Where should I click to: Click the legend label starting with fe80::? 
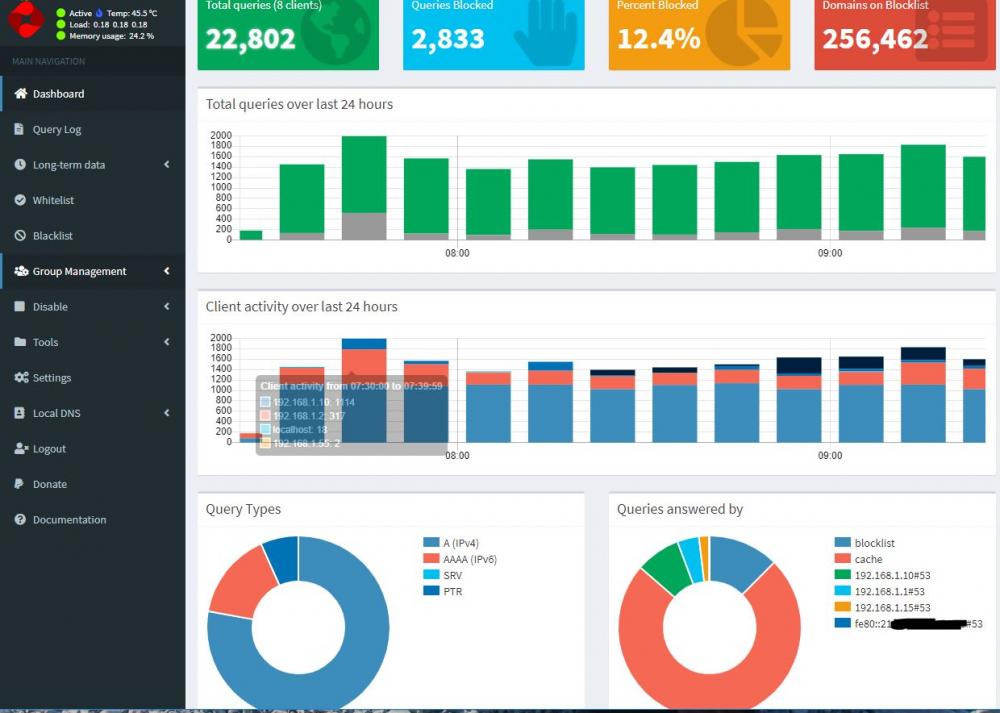click(918, 624)
